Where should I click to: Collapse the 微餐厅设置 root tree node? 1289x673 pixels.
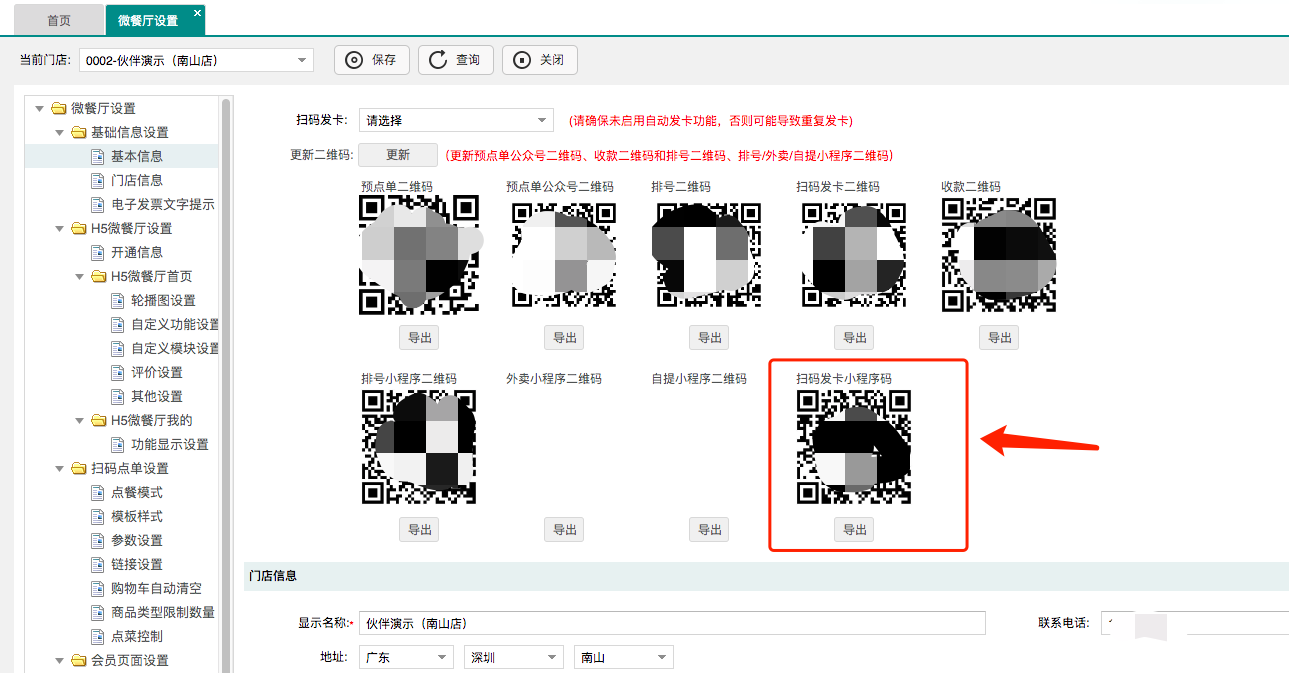coord(39,108)
